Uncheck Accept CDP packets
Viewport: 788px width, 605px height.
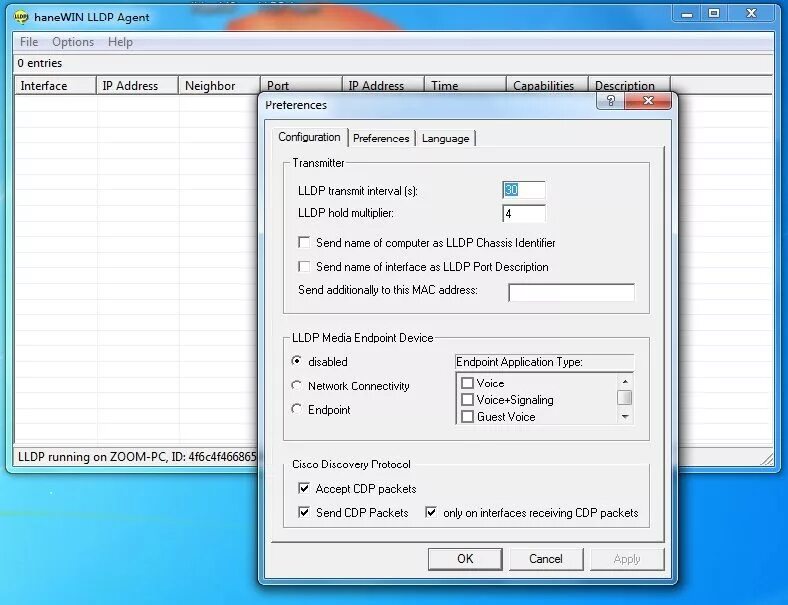pyautogui.click(x=304, y=488)
